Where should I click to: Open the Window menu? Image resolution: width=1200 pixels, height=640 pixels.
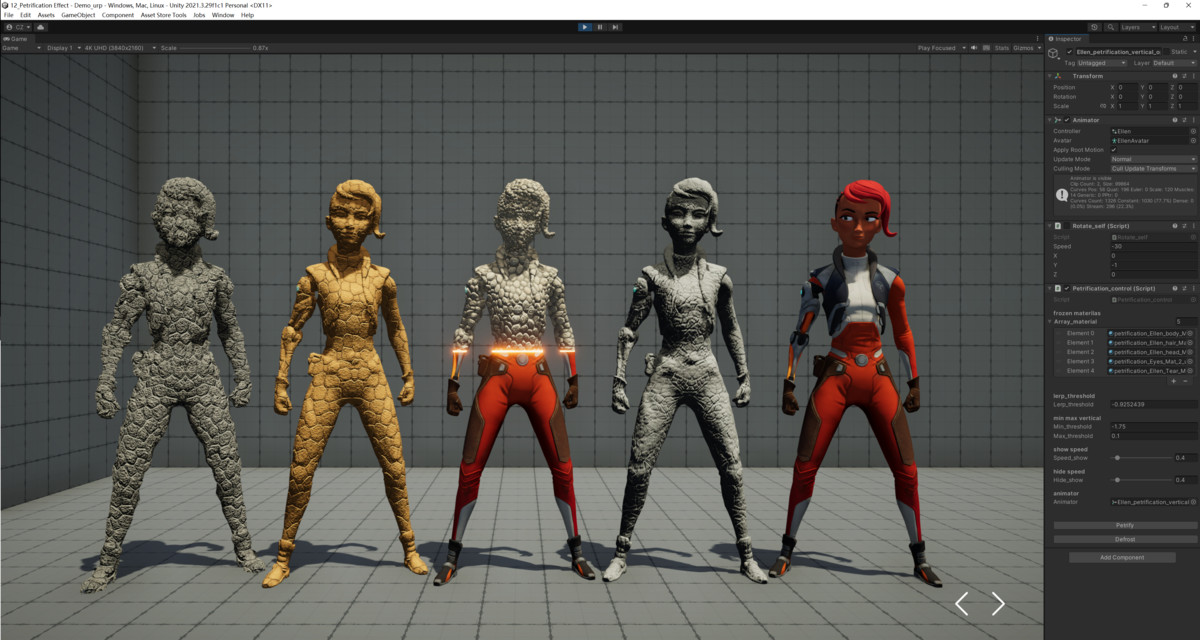point(222,14)
